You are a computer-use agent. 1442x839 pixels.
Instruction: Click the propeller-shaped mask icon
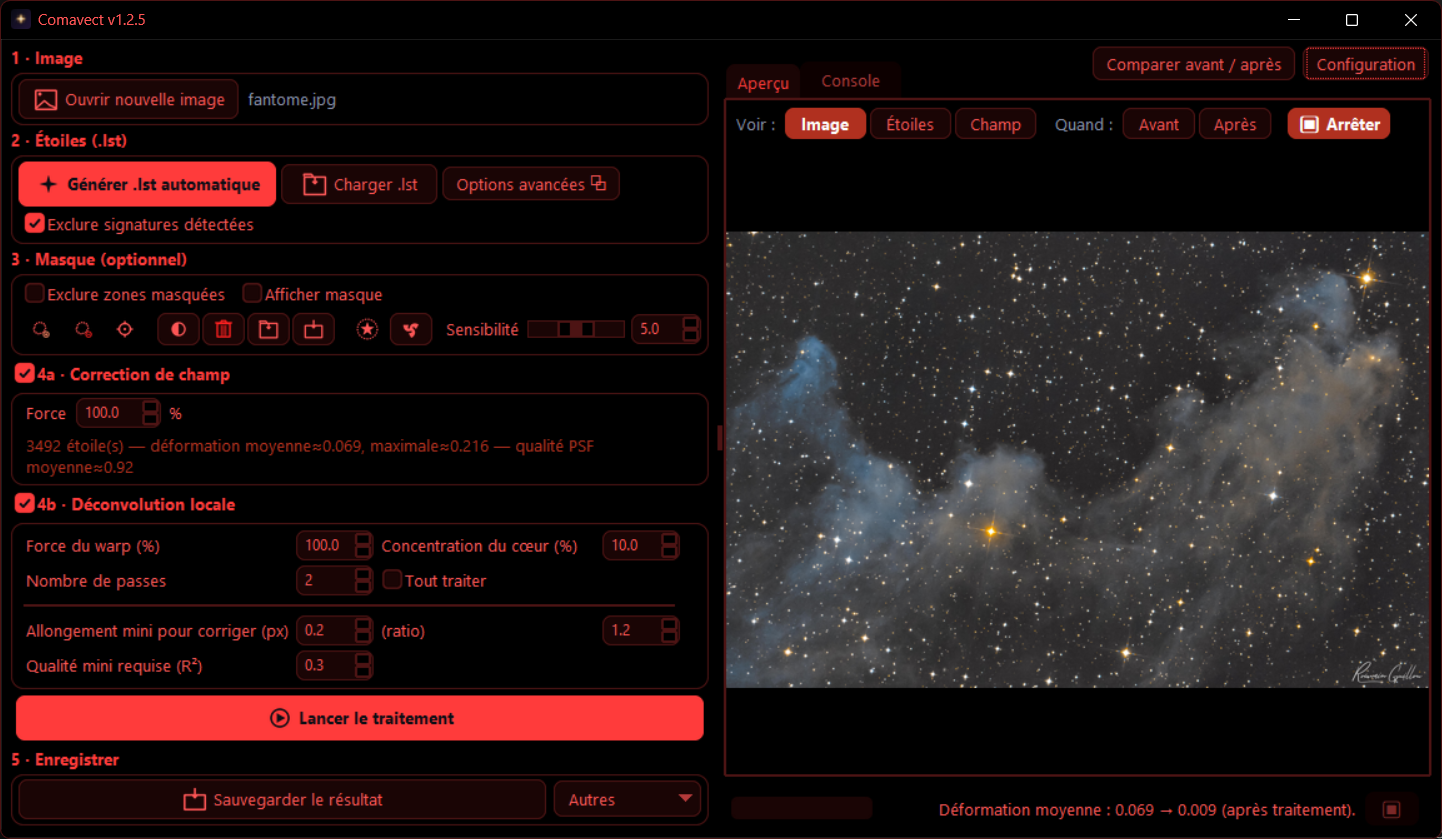[x=411, y=329]
